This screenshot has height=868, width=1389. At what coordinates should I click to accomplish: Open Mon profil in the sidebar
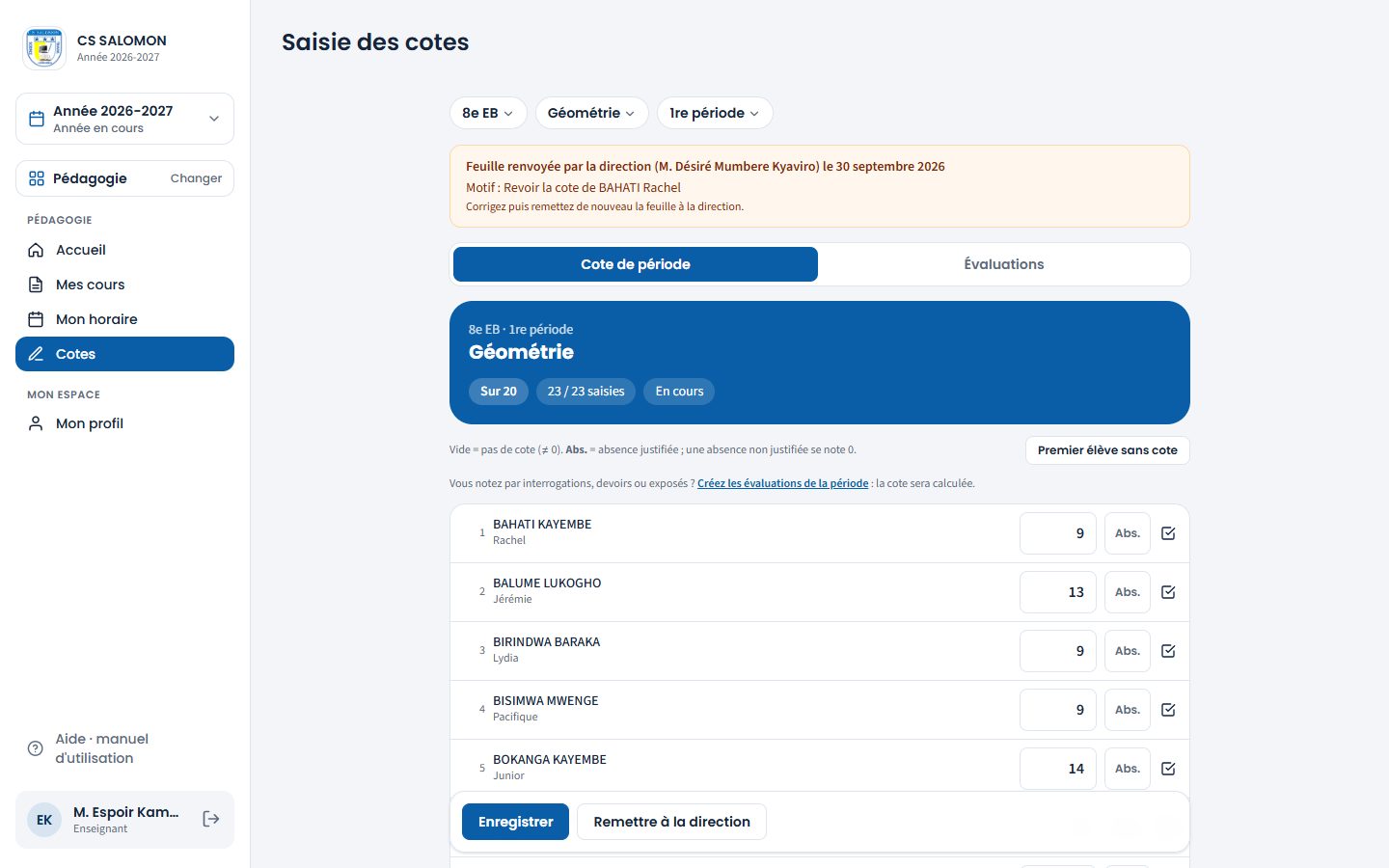coord(124,423)
